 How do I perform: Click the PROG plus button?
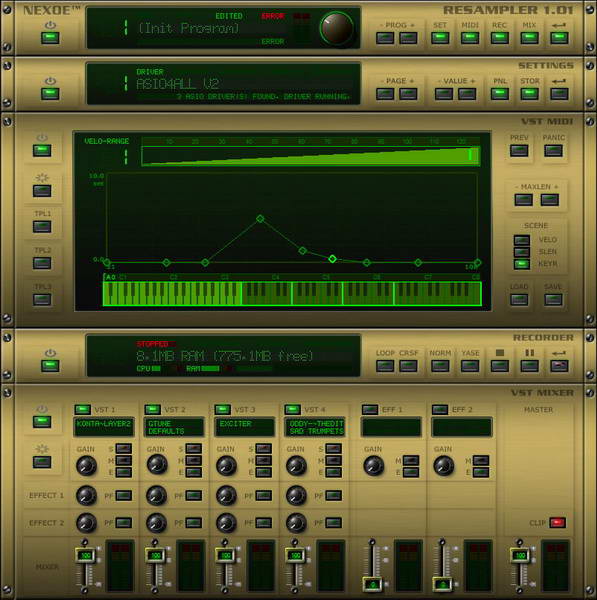pos(408,38)
